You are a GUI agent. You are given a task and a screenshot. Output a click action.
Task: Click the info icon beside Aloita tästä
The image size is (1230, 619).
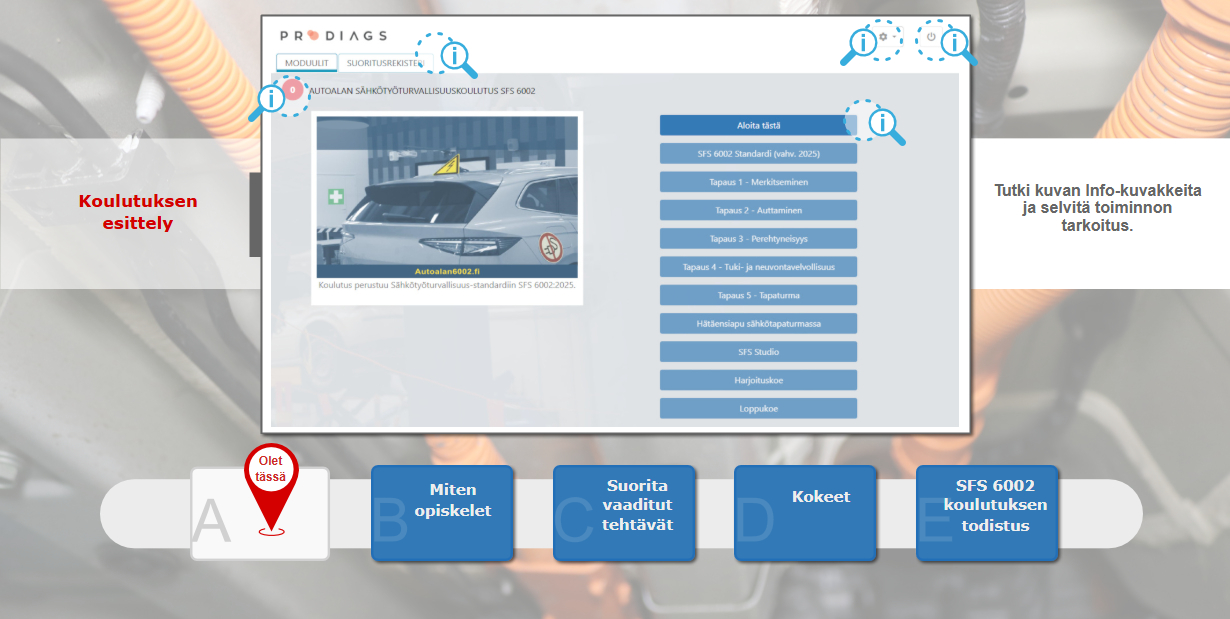tap(876, 122)
